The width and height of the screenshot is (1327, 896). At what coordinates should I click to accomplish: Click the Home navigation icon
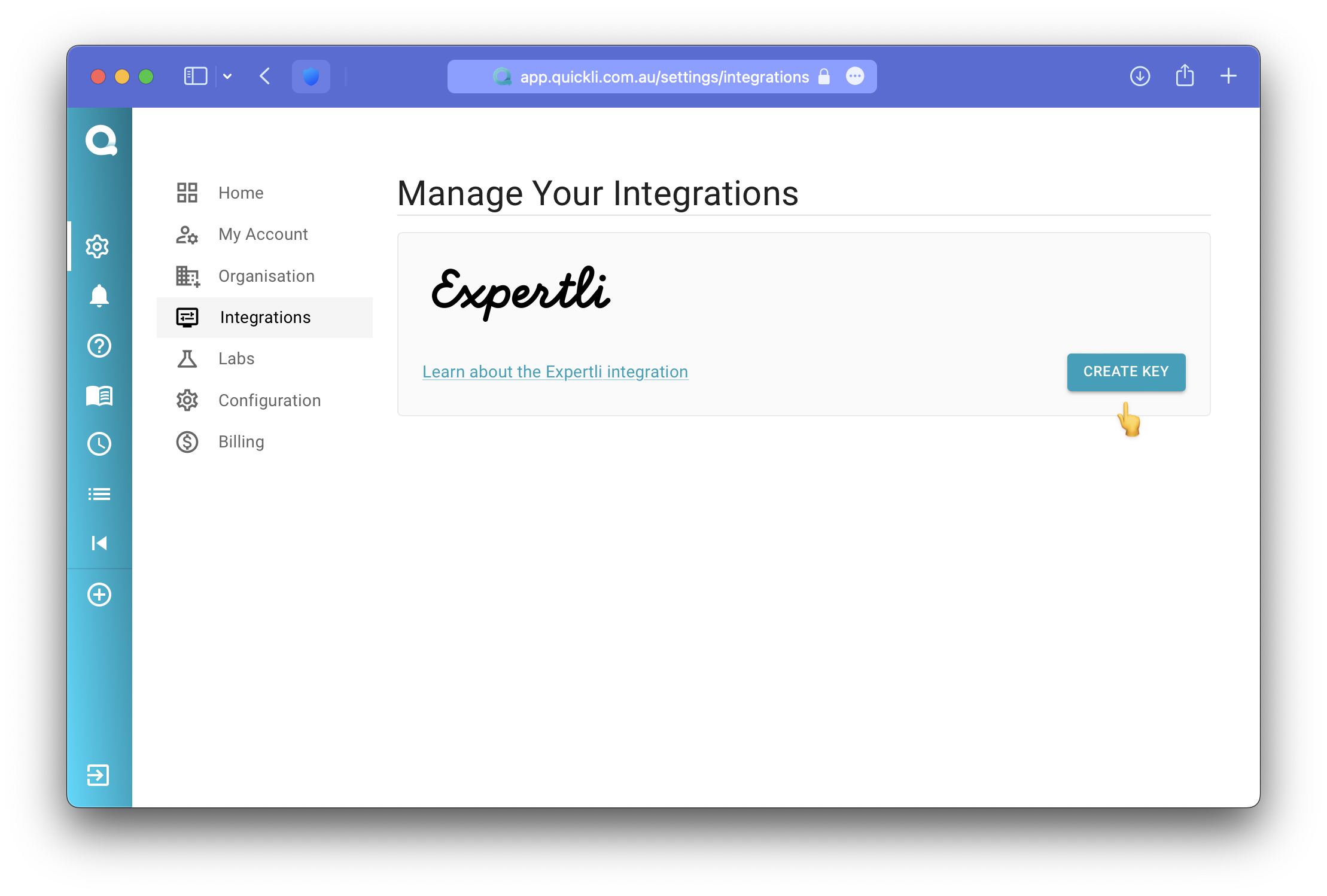click(x=187, y=193)
